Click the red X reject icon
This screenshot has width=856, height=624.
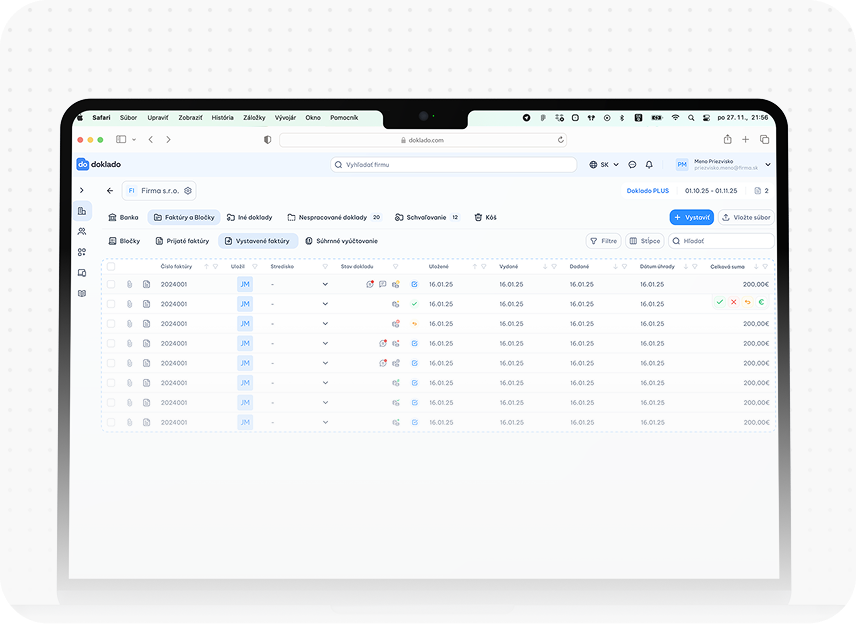(x=734, y=302)
